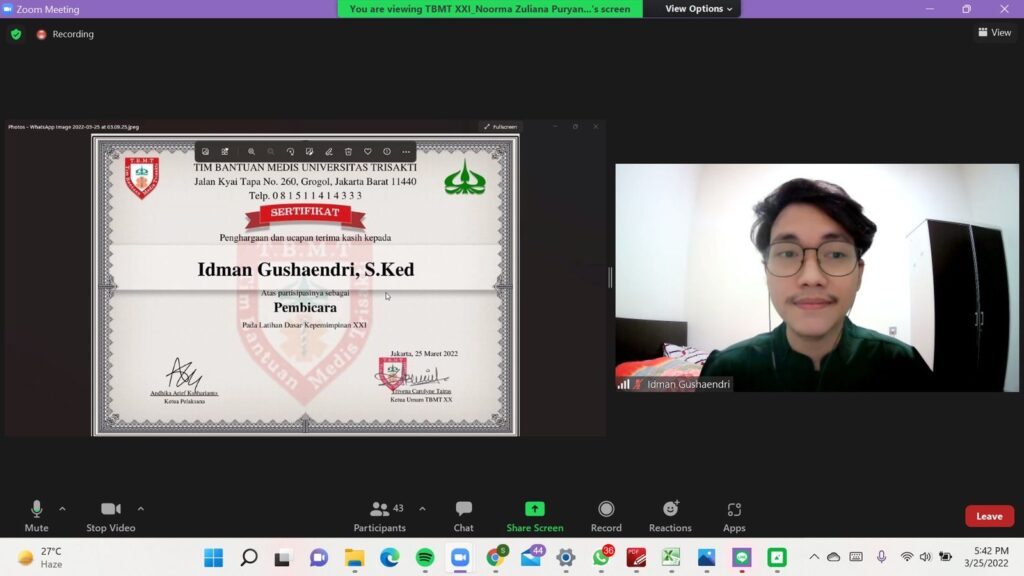Image resolution: width=1024 pixels, height=576 pixels.
Task: Click file info icon in Photos toolbar
Action: (387, 152)
